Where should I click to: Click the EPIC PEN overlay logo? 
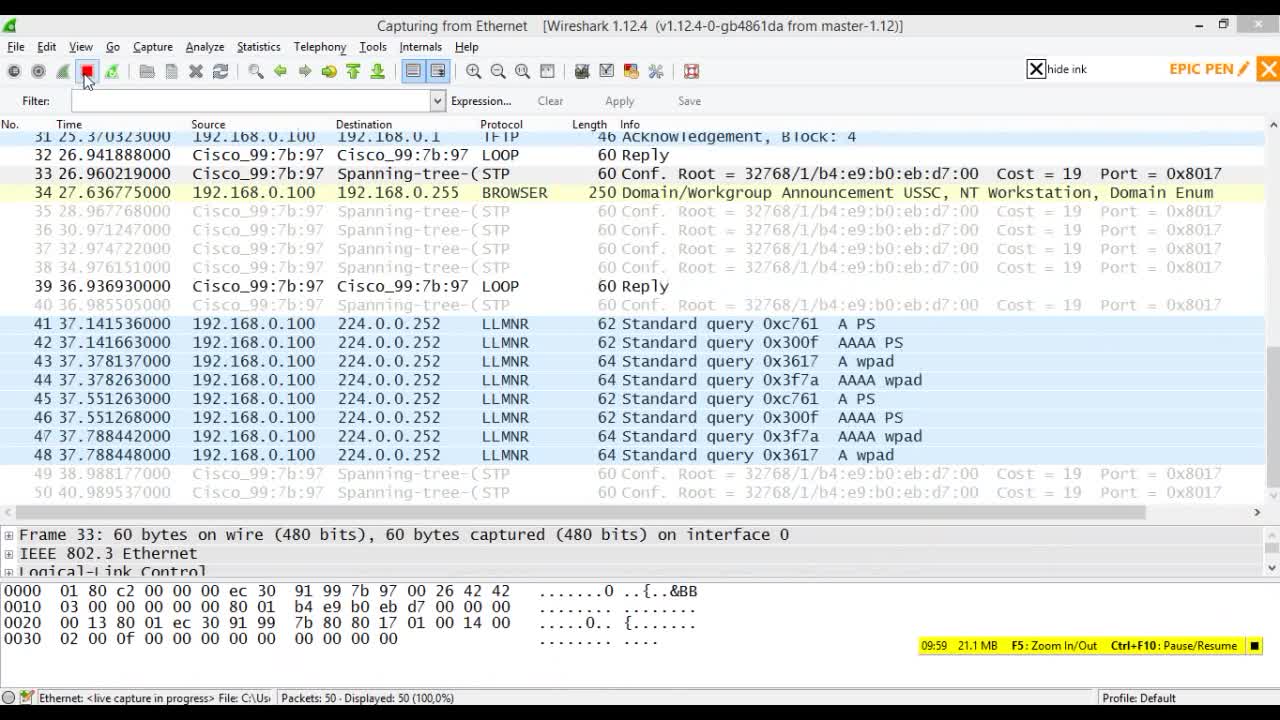pyautogui.click(x=1209, y=69)
